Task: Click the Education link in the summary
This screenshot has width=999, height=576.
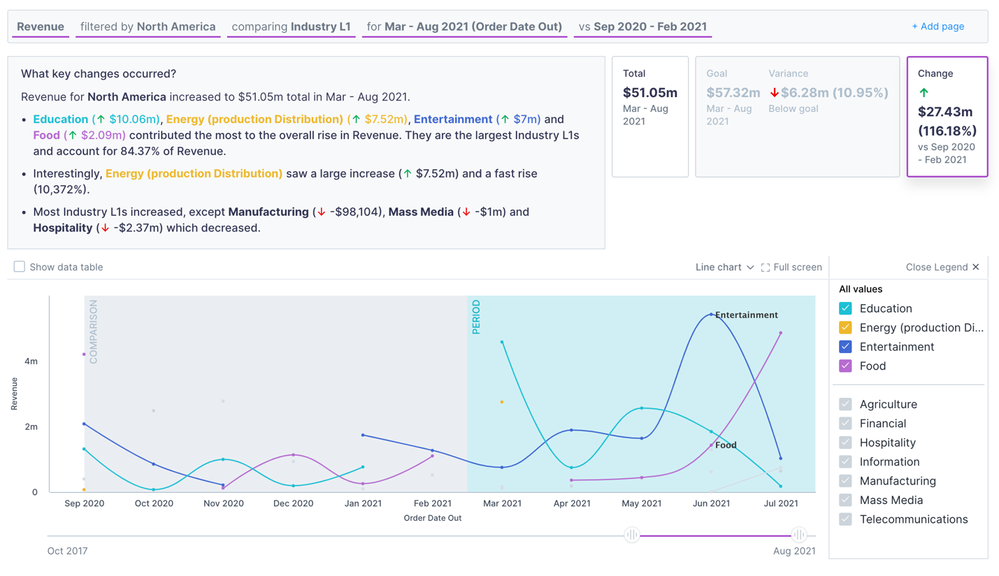Action: pyautogui.click(x=61, y=119)
